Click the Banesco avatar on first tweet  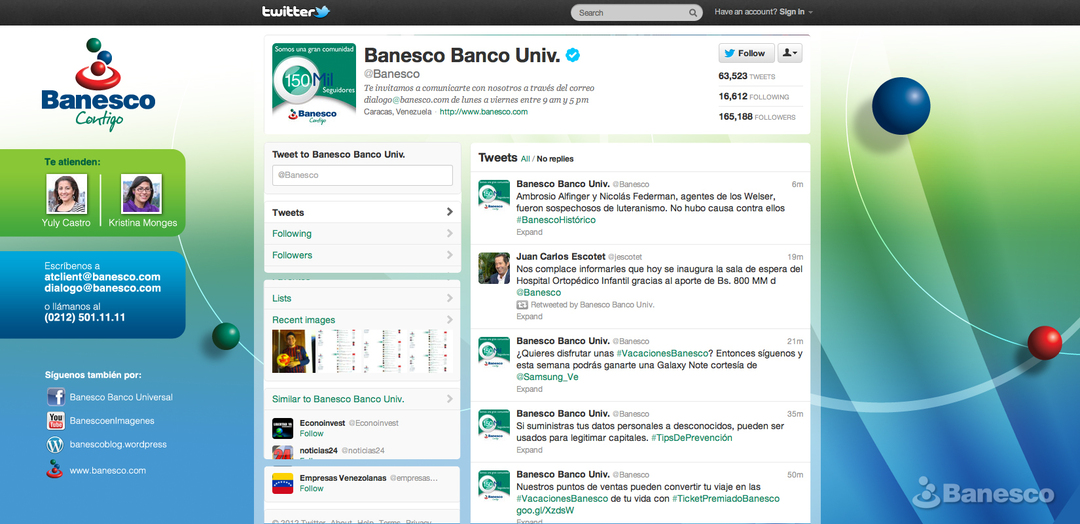(x=494, y=195)
